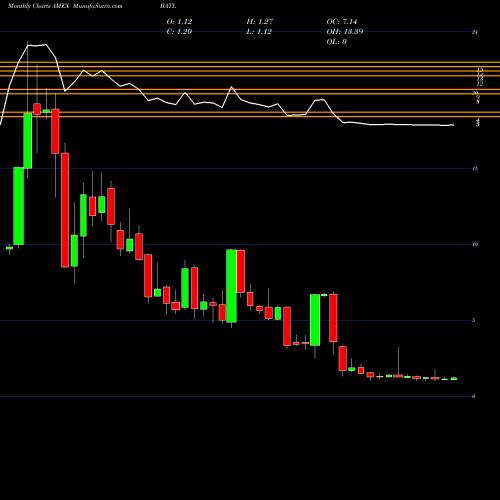500x500 pixels.
Task: Select the 'BATL' ticker symbol text
Action: point(168,6)
